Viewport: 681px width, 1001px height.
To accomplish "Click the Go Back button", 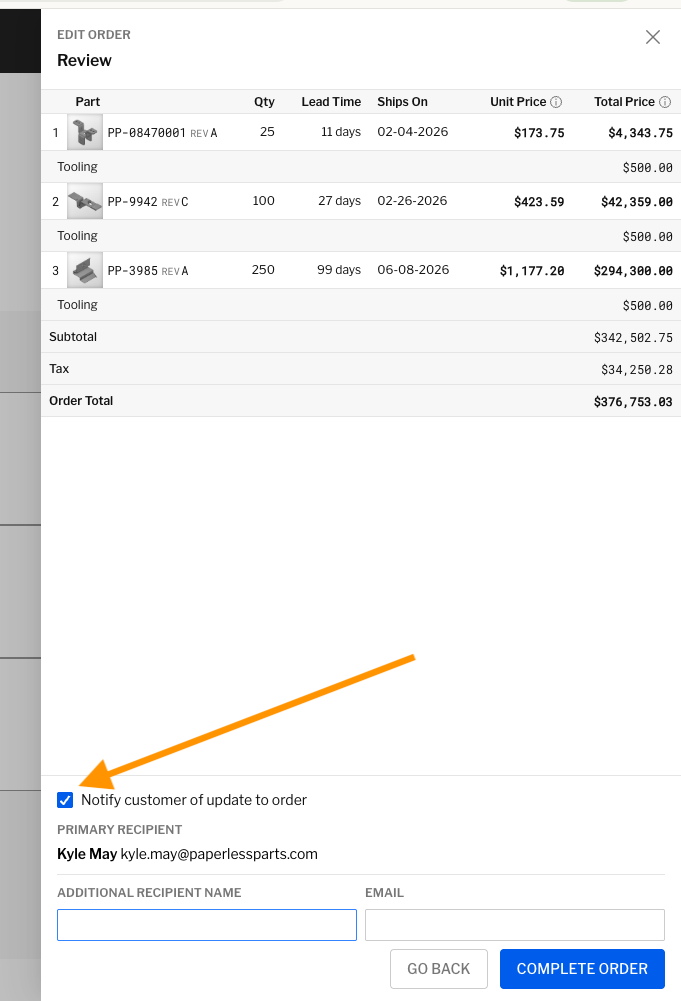I will pos(438,968).
